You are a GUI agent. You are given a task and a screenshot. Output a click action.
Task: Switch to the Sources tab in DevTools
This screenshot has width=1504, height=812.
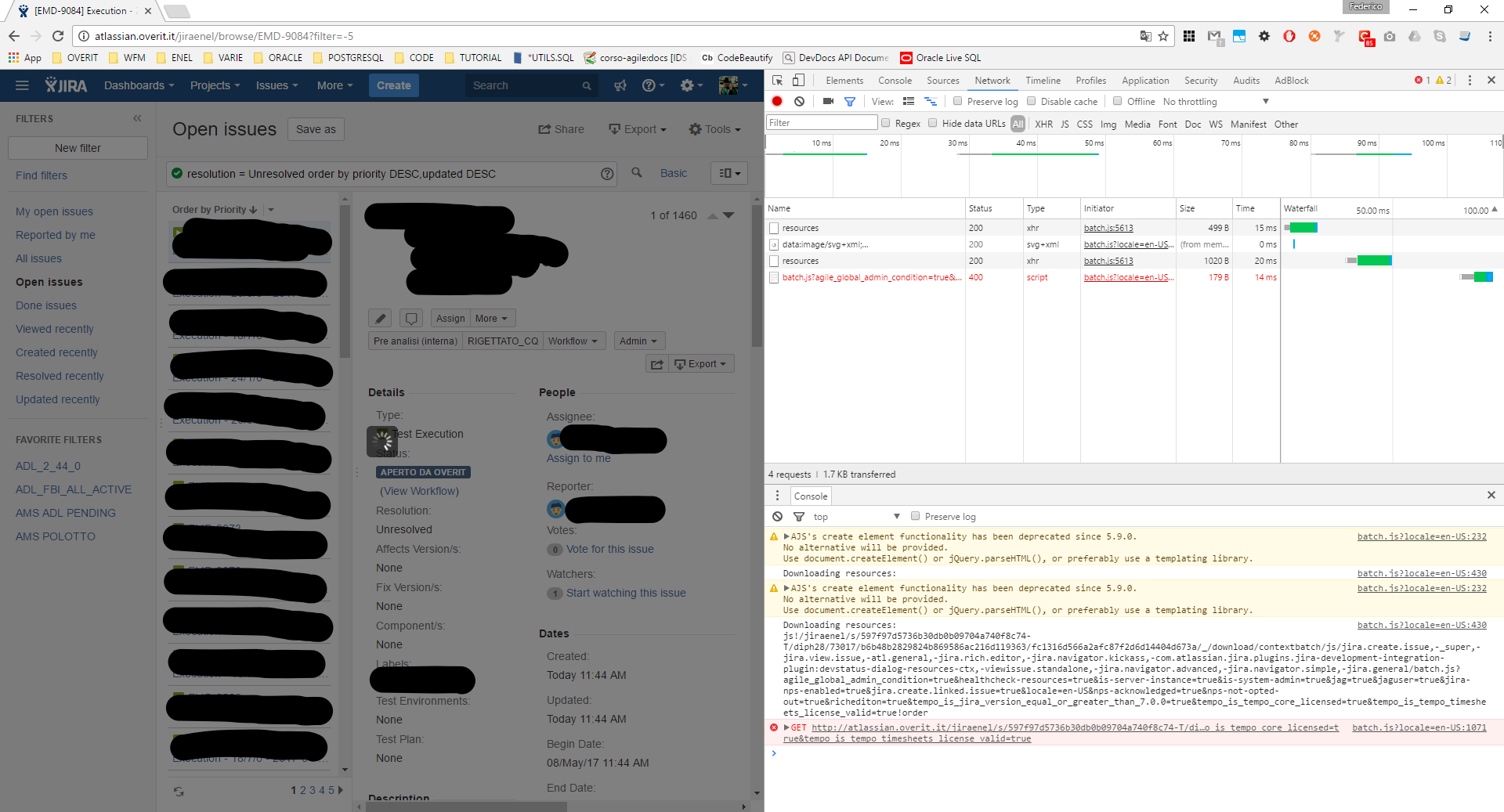[942, 80]
